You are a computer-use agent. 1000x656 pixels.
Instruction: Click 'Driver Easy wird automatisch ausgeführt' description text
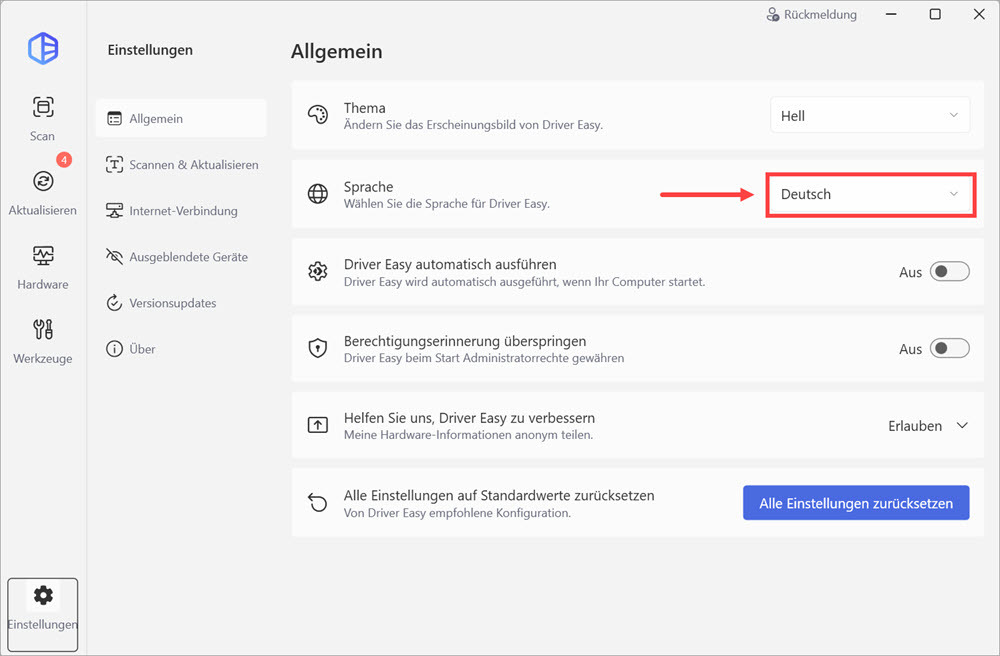(x=524, y=282)
